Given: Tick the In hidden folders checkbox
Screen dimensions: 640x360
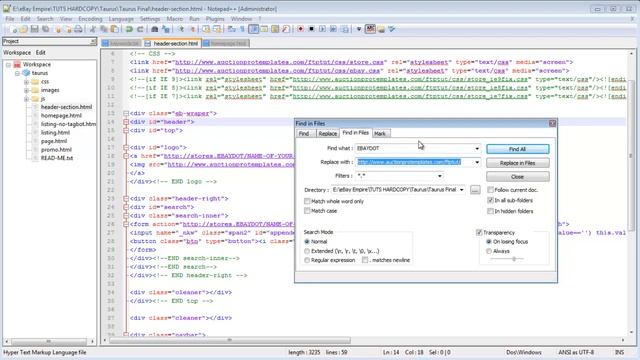Looking at the screenshot, I should pyautogui.click(x=490, y=211).
